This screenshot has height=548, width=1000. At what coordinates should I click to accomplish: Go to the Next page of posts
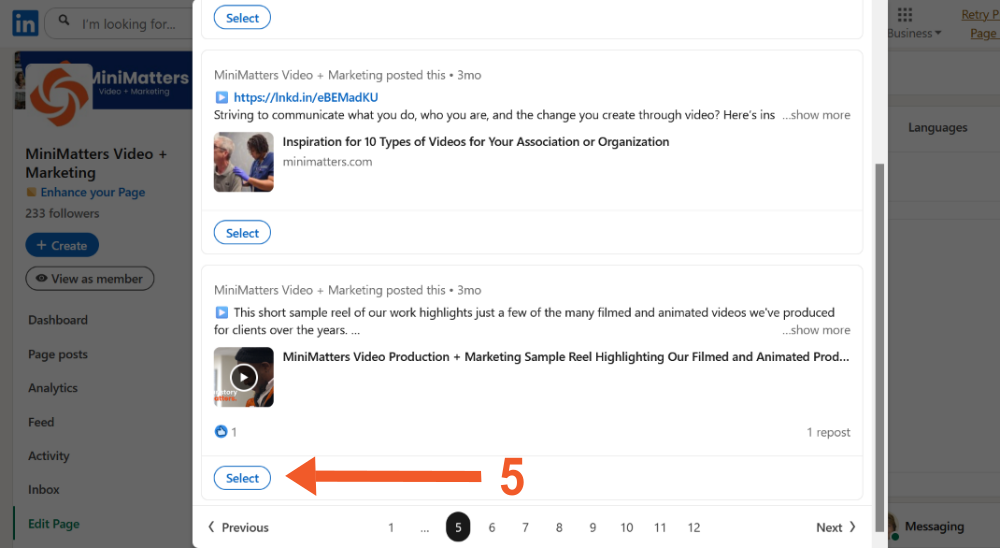pos(836,528)
